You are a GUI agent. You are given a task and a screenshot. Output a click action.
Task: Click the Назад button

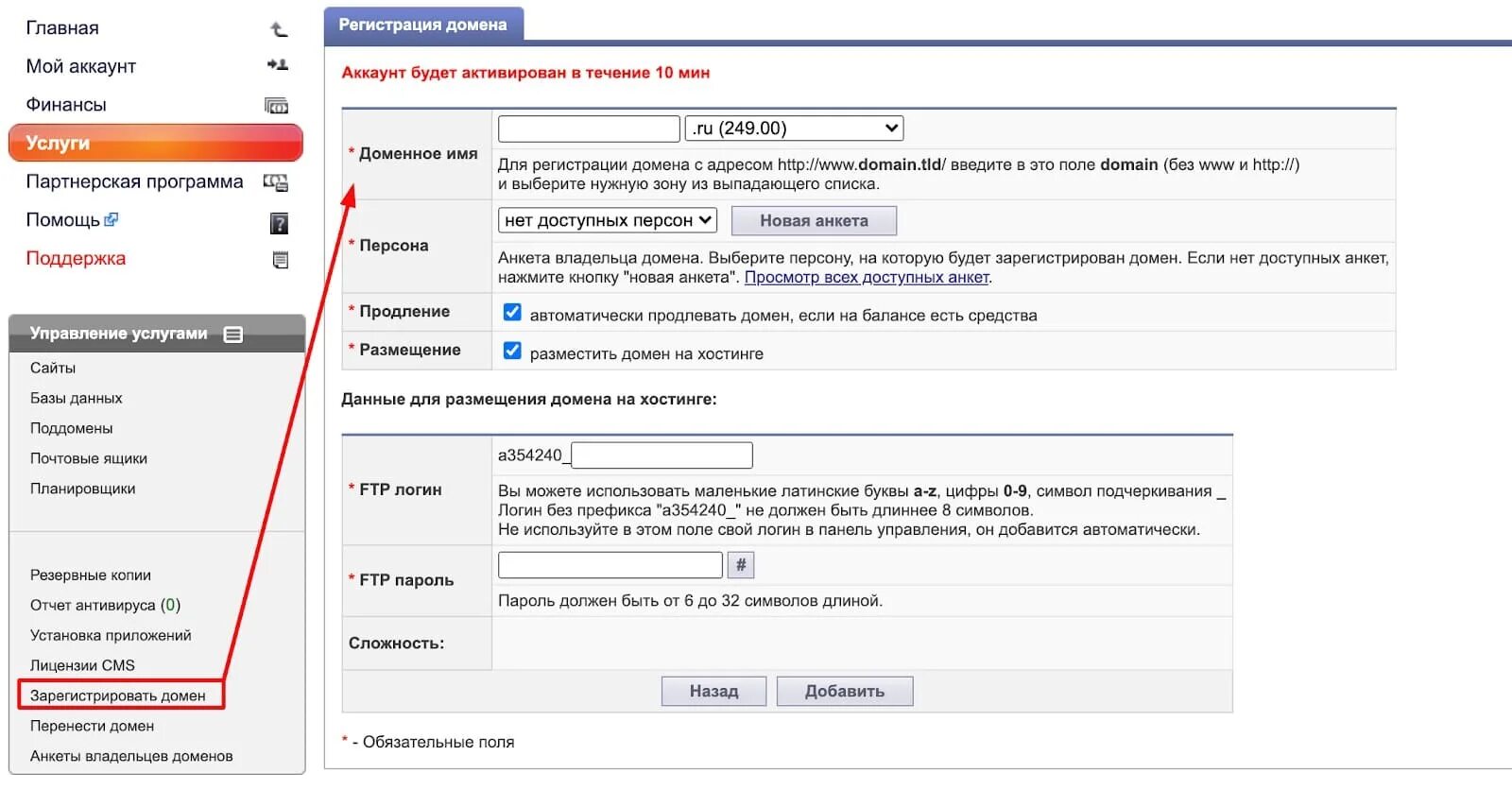713,692
